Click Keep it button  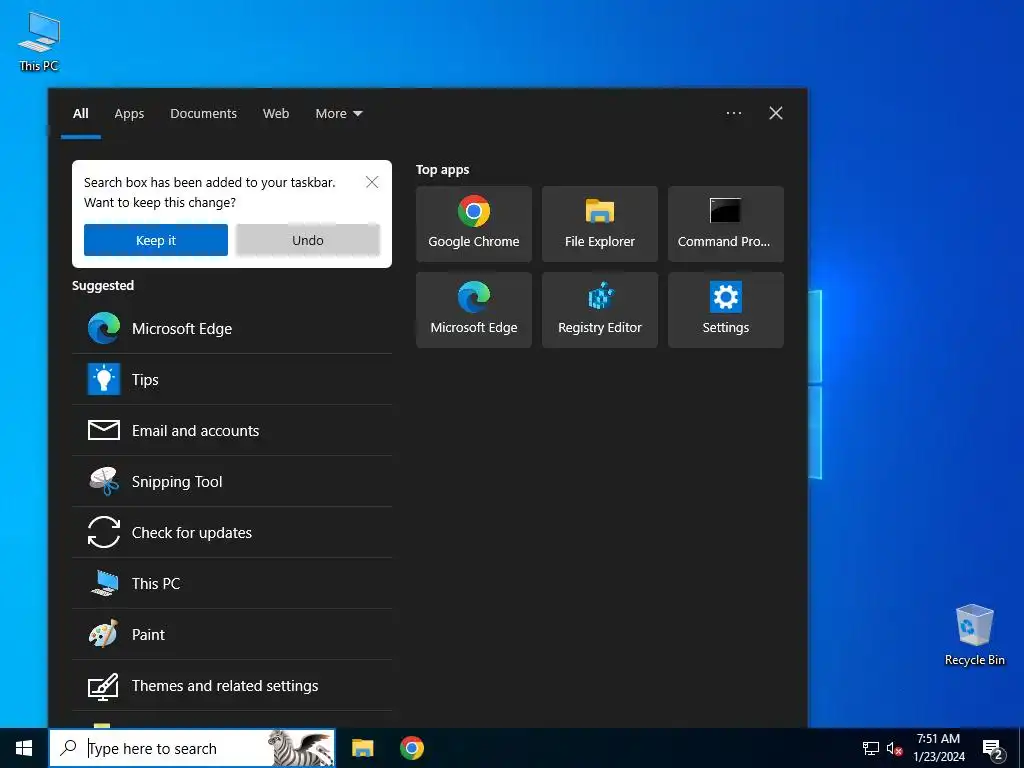coord(155,240)
